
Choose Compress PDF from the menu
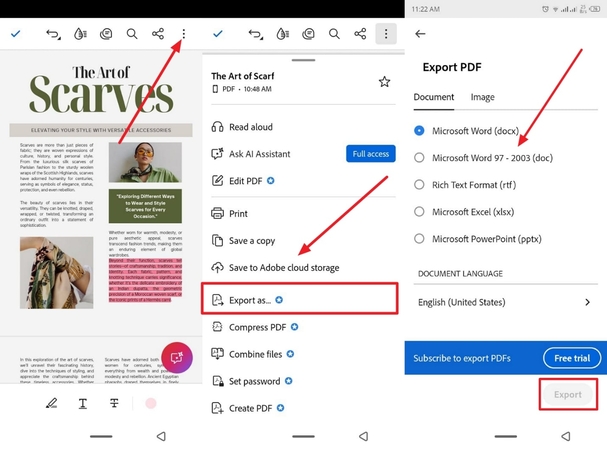[x=303, y=327]
